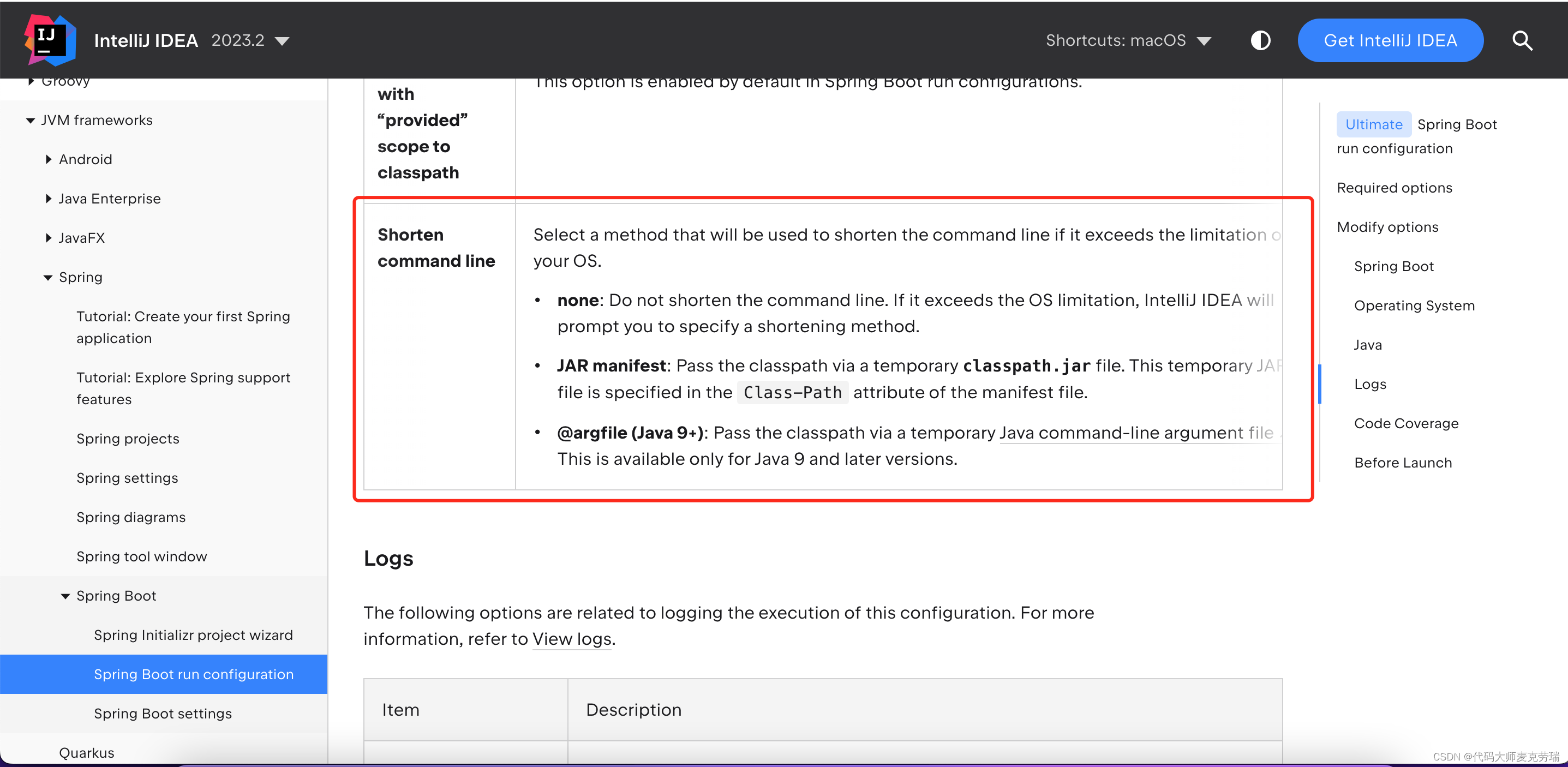Expand the JavaFX tree arrow
1568x767 pixels.
tap(48, 238)
